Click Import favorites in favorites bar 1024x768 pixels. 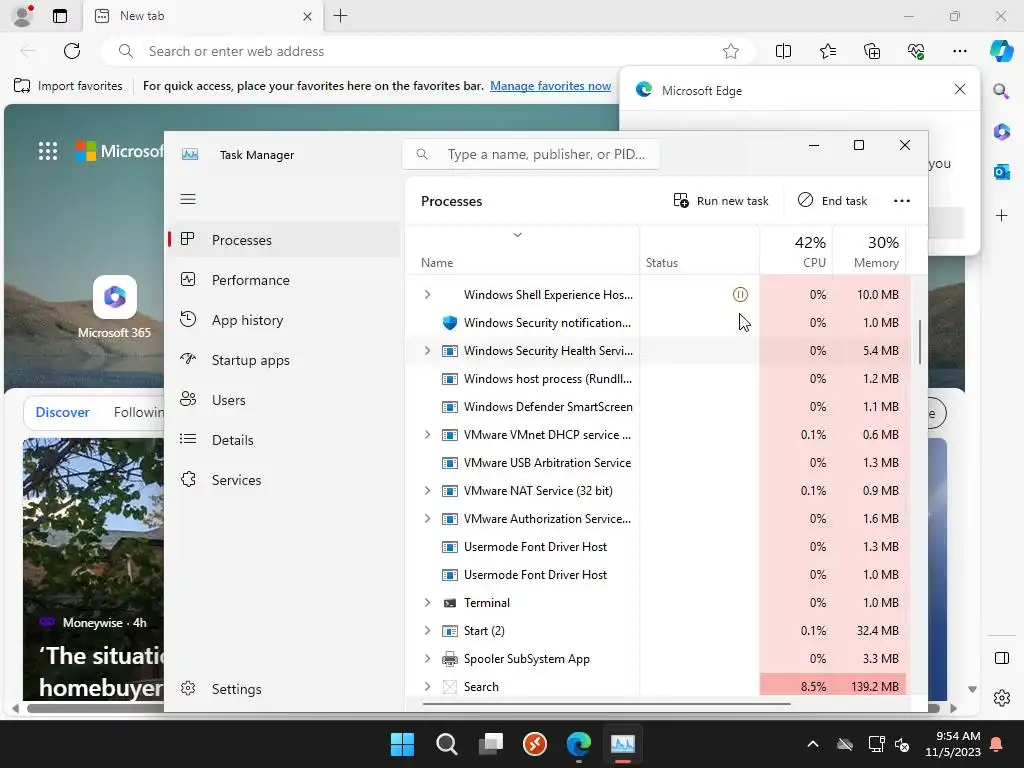(x=68, y=86)
